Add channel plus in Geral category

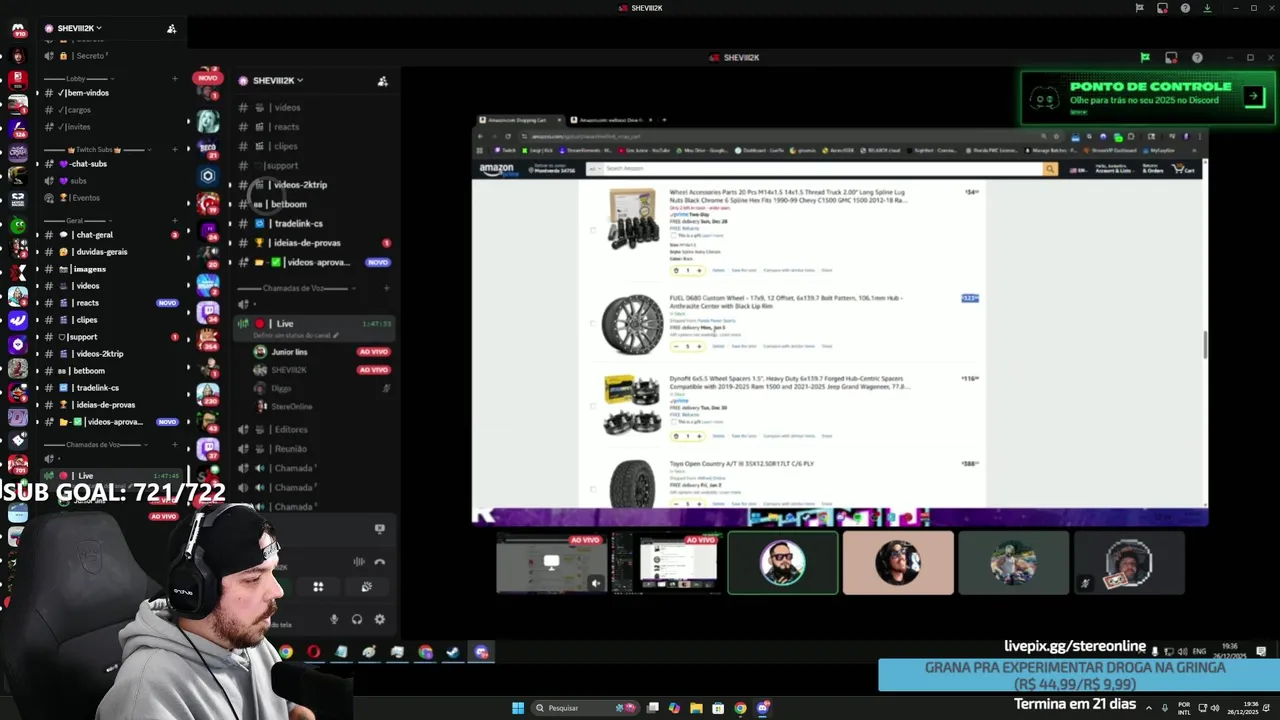[x=174, y=220]
